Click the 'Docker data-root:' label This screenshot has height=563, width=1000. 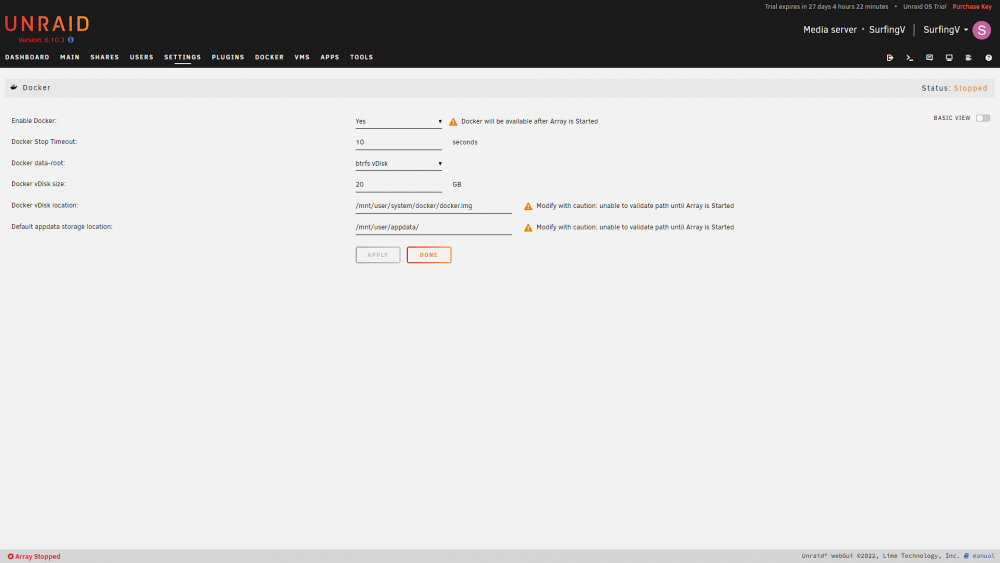[x=38, y=163]
